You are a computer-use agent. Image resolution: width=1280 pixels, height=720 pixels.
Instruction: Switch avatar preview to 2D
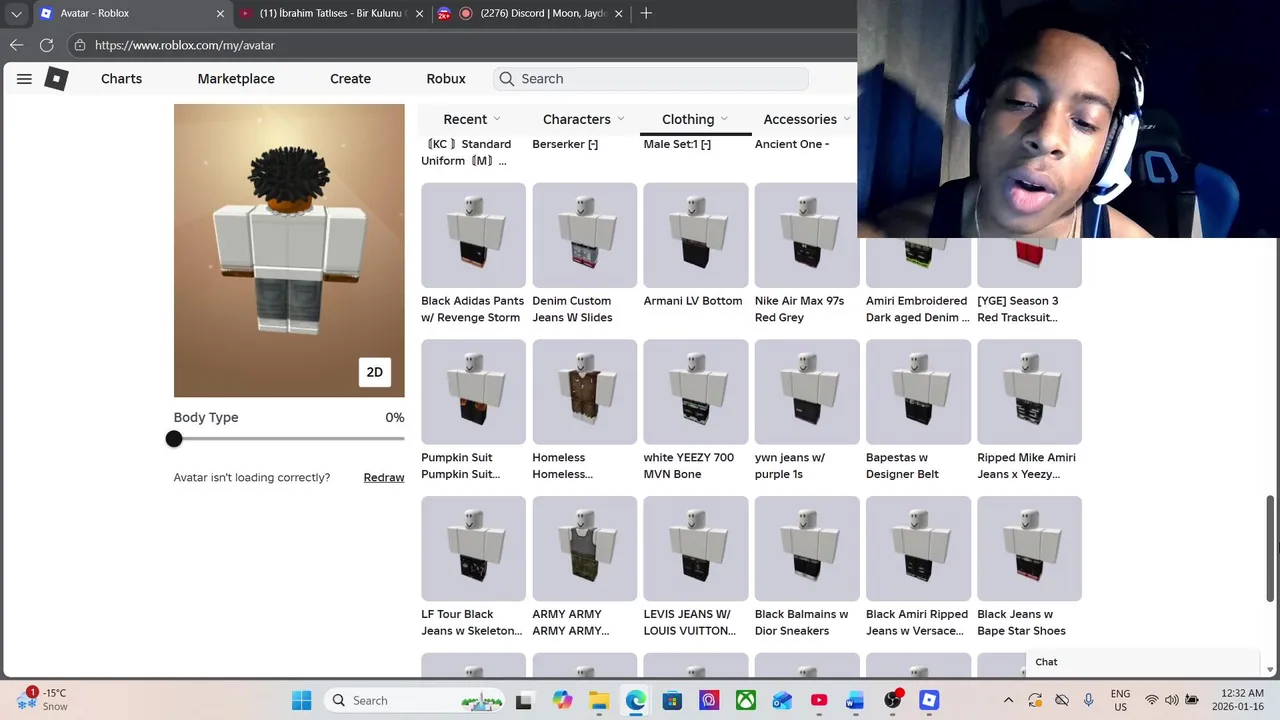point(374,372)
